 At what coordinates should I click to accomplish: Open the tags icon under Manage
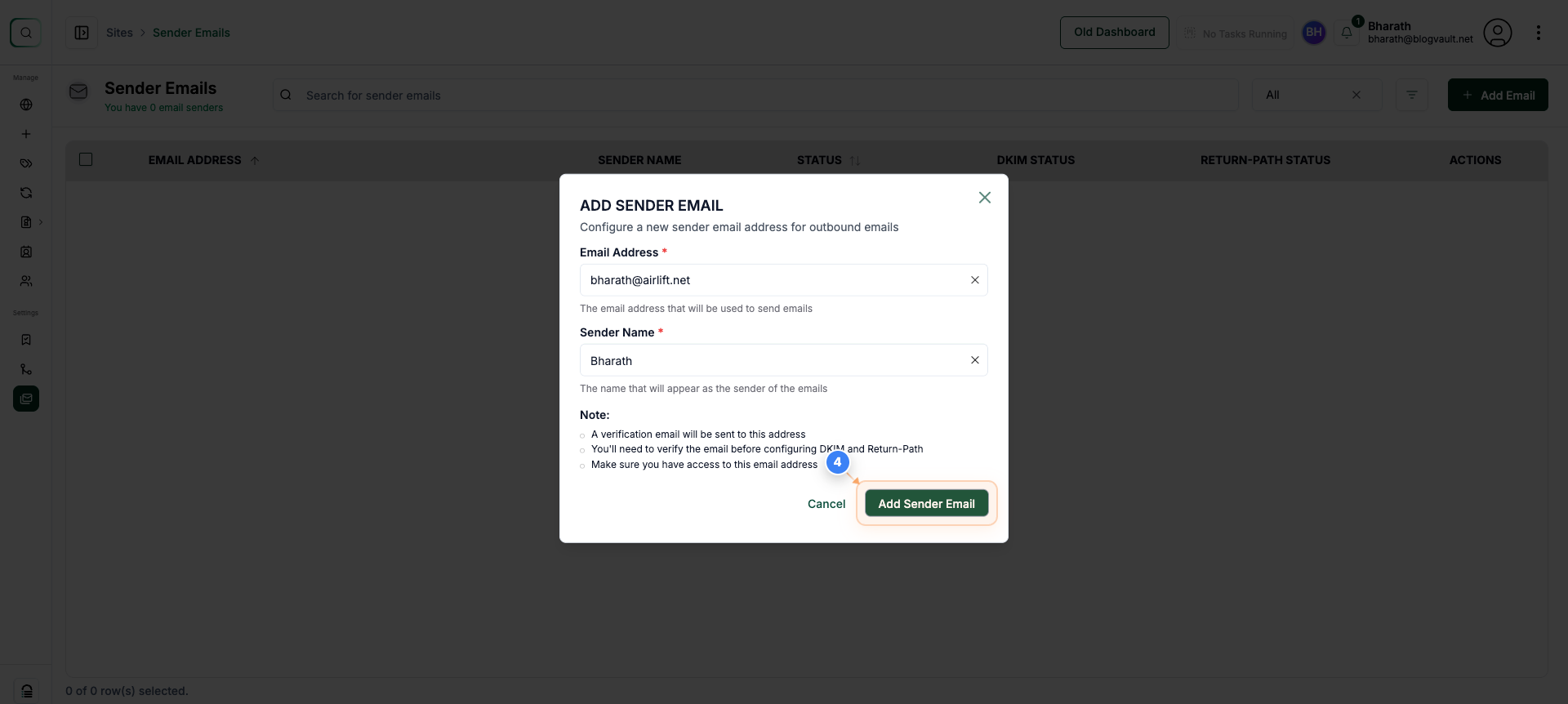pos(26,163)
